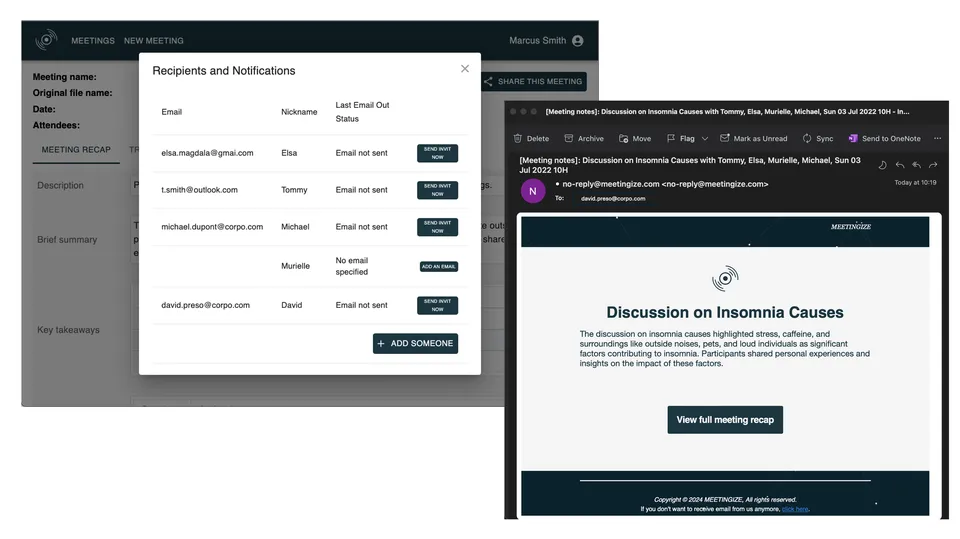The height and width of the screenshot is (539, 960).
Task: Click the Discussion on Insomnia Causes heading
Action: [725, 312]
